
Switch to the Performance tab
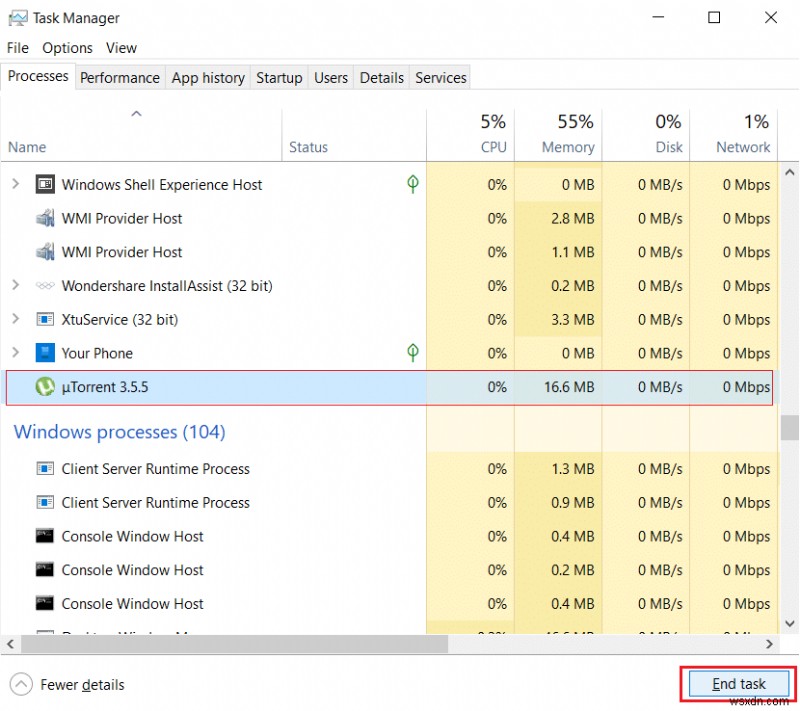click(119, 77)
